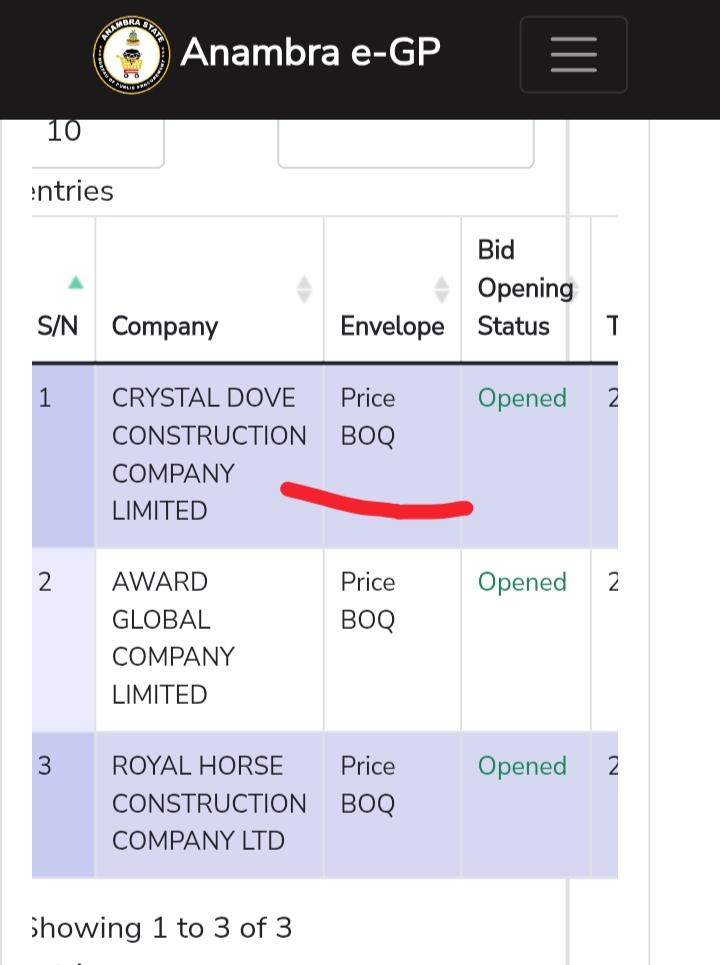The height and width of the screenshot is (965, 720).
Task: Select AWARD GLOBAL COMPANY LIMITED entry
Action: pos(173,638)
